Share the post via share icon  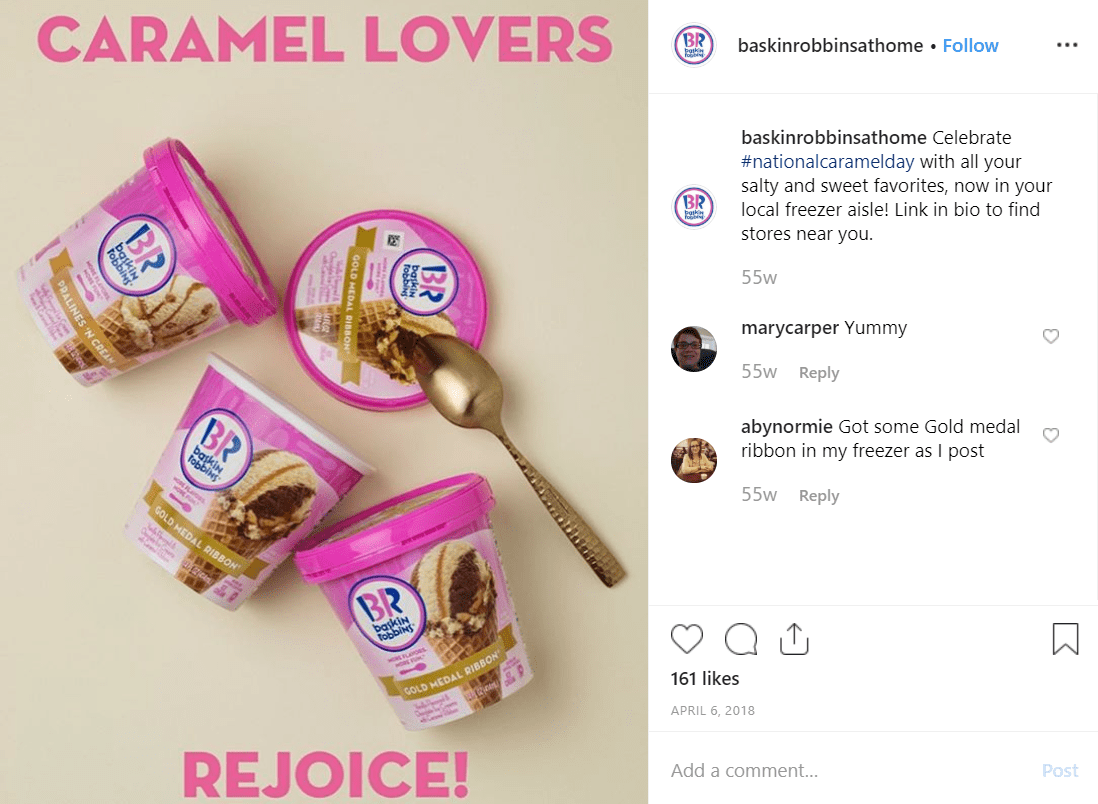coord(794,639)
